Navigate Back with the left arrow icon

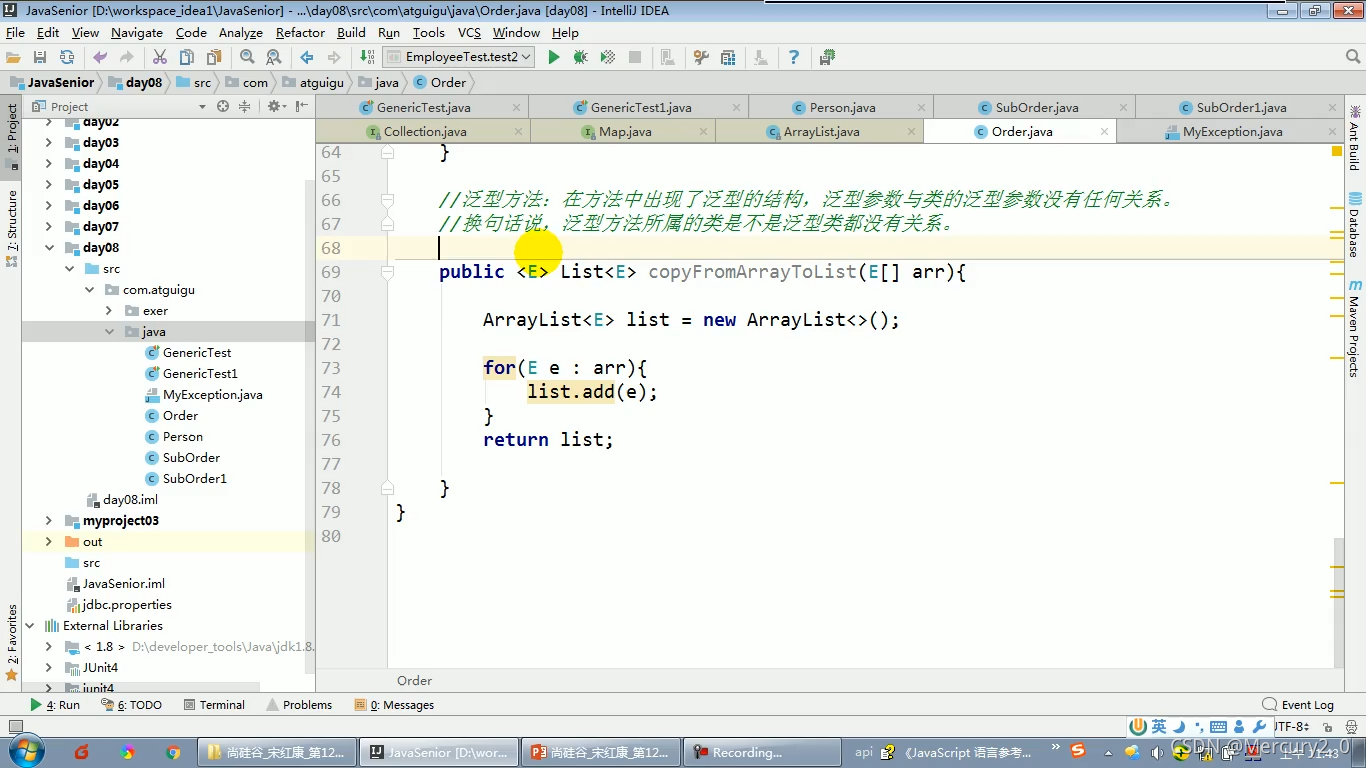(307, 57)
